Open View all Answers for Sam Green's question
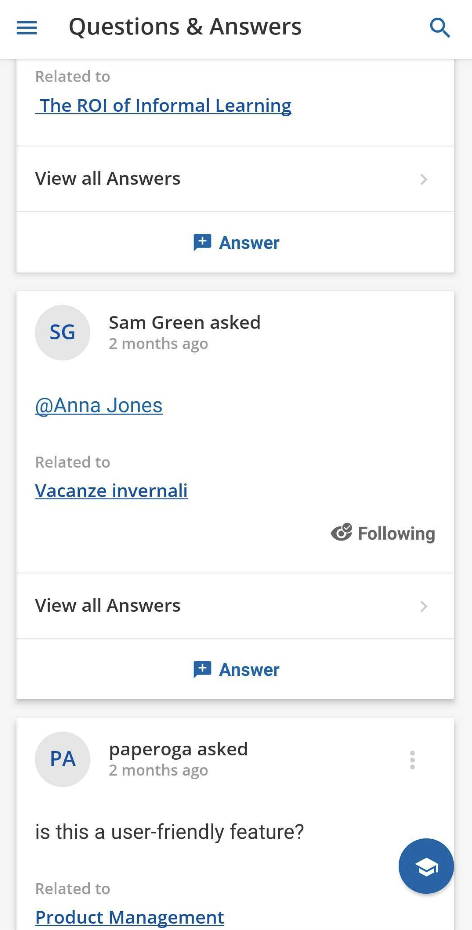Viewport: 472px width, 930px height. (235, 606)
